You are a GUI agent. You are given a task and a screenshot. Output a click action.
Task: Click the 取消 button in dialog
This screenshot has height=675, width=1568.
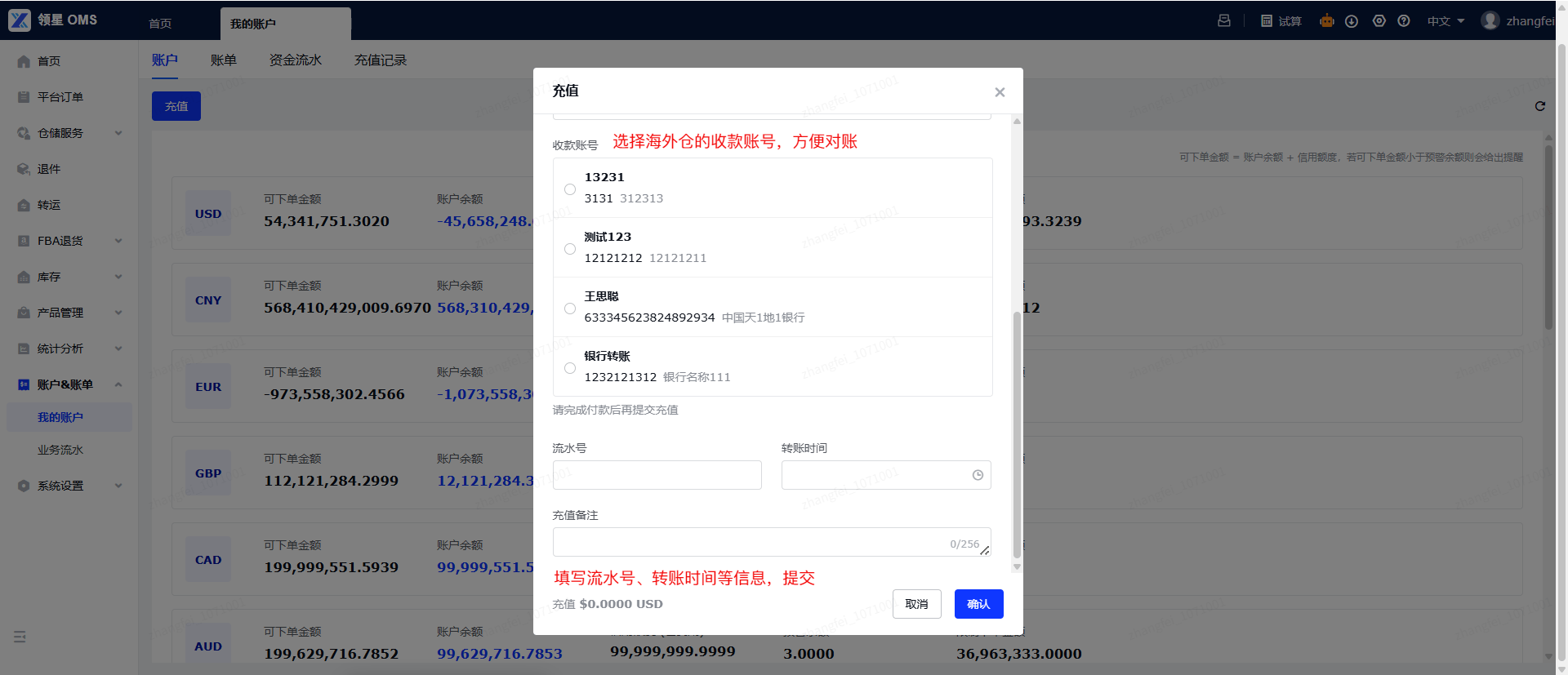917,604
